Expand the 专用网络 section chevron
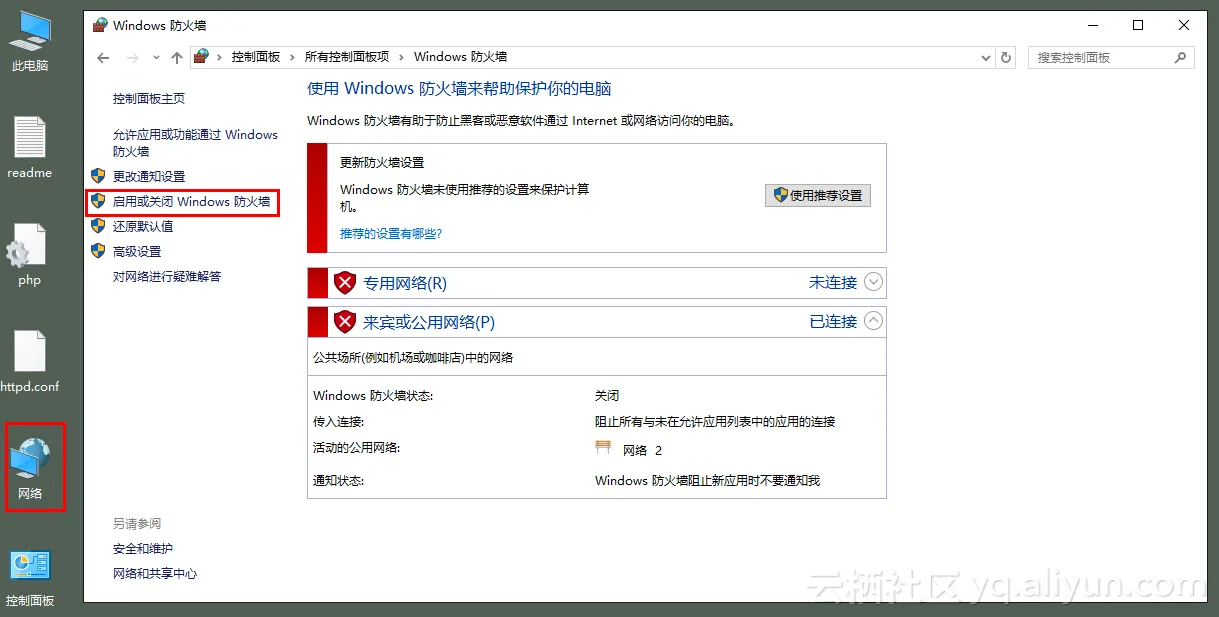This screenshot has width=1219, height=617. tap(874, 282)
